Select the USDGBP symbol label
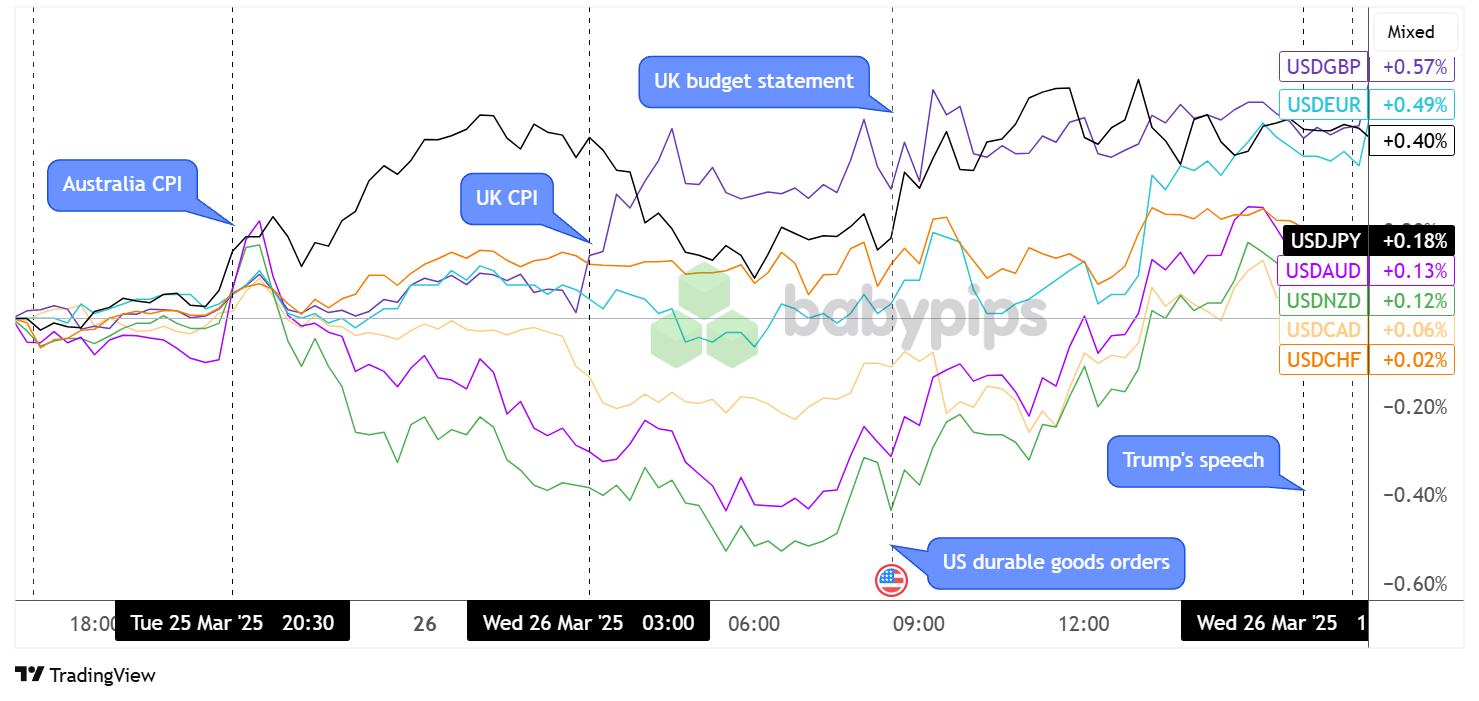1479x701 pixels. tap(1326, 67)
